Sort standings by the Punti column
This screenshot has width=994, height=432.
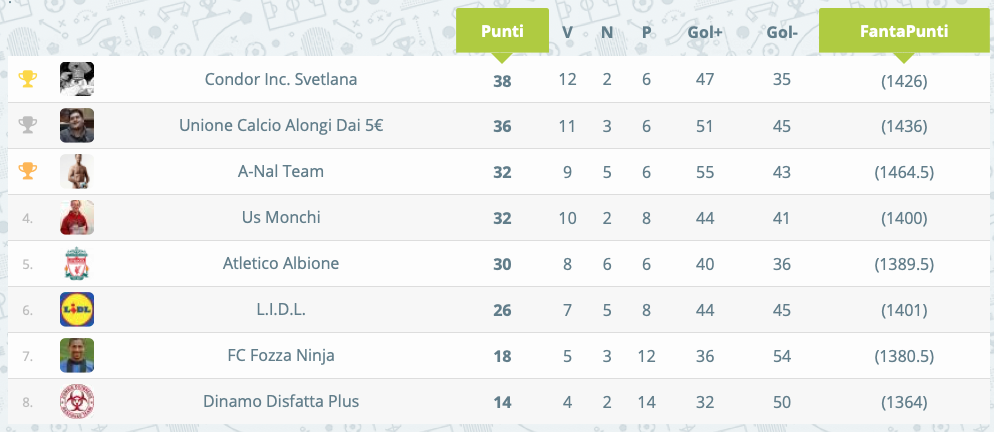tap(502, 31)
